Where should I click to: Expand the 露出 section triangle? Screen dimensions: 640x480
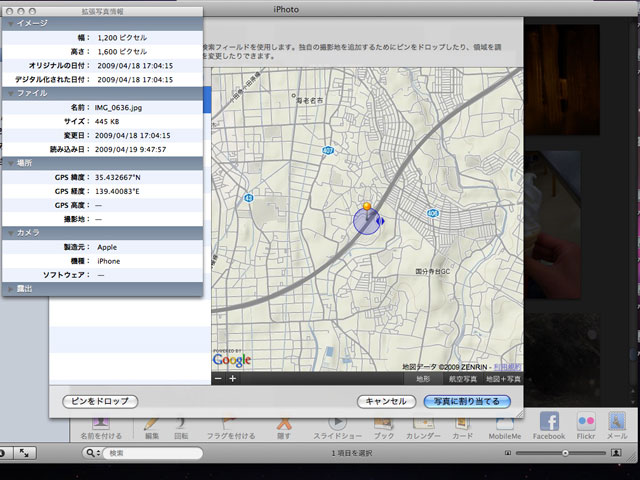(x=11, y=289)
